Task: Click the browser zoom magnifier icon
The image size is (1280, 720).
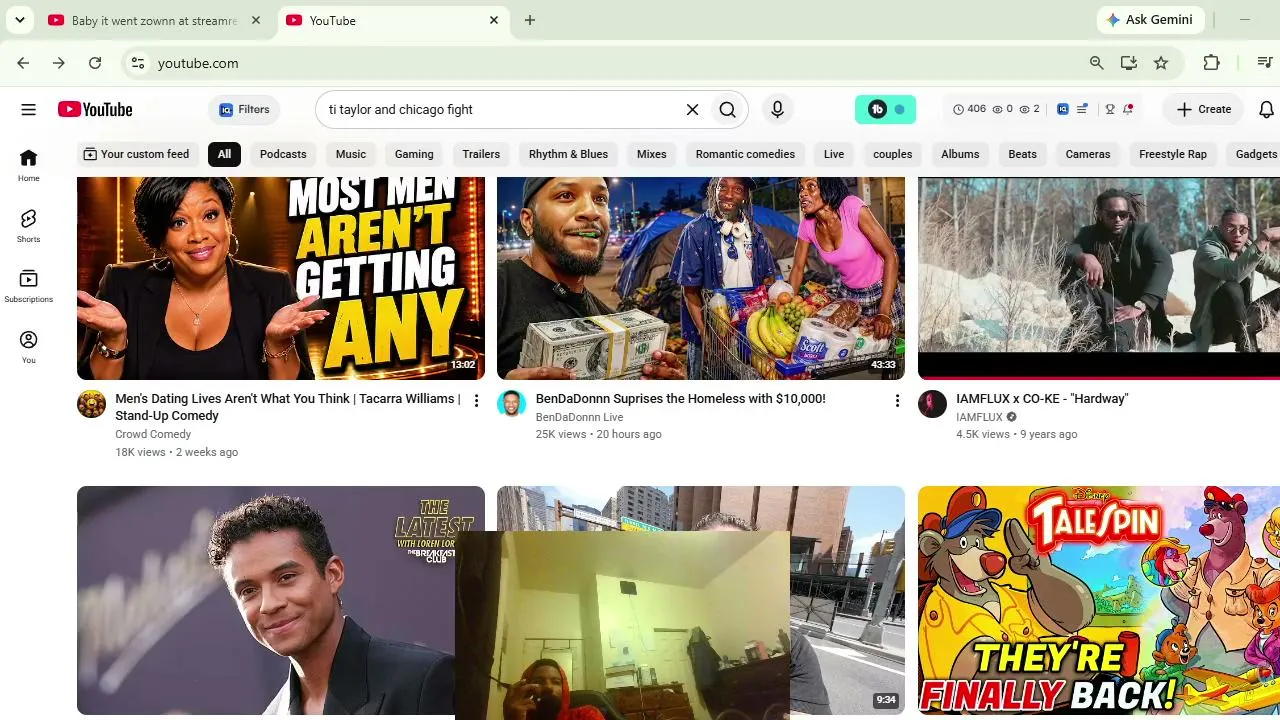Action: tap(1097, 63)
